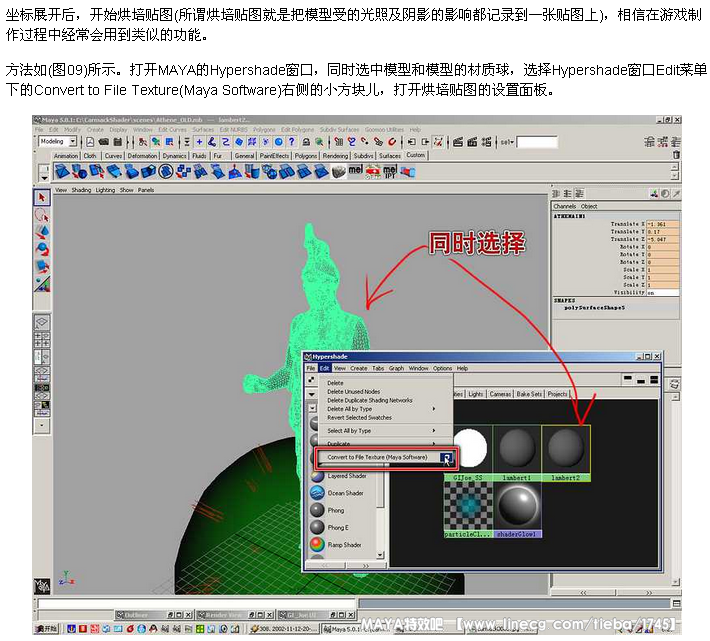Open the Hypershade Create menu
Viewport: 710px width, 641px height.
359,368
